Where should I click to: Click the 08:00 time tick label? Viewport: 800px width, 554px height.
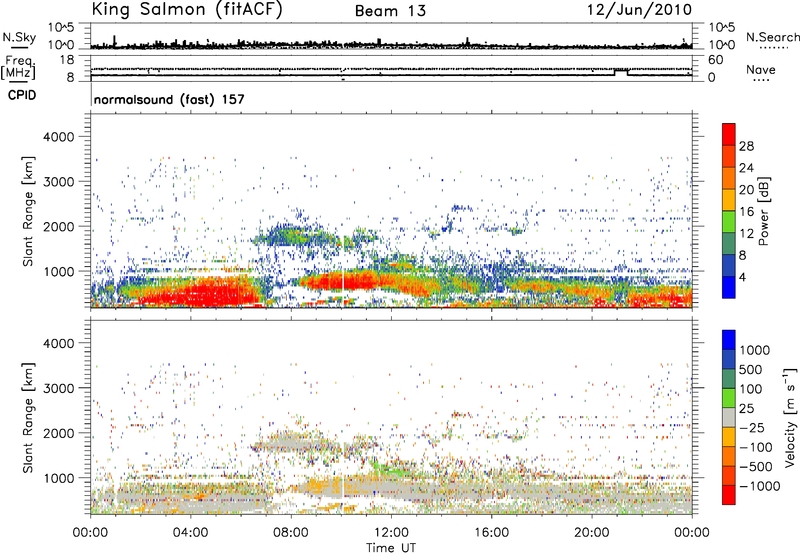pyautogui.click(x=291, y=533)
